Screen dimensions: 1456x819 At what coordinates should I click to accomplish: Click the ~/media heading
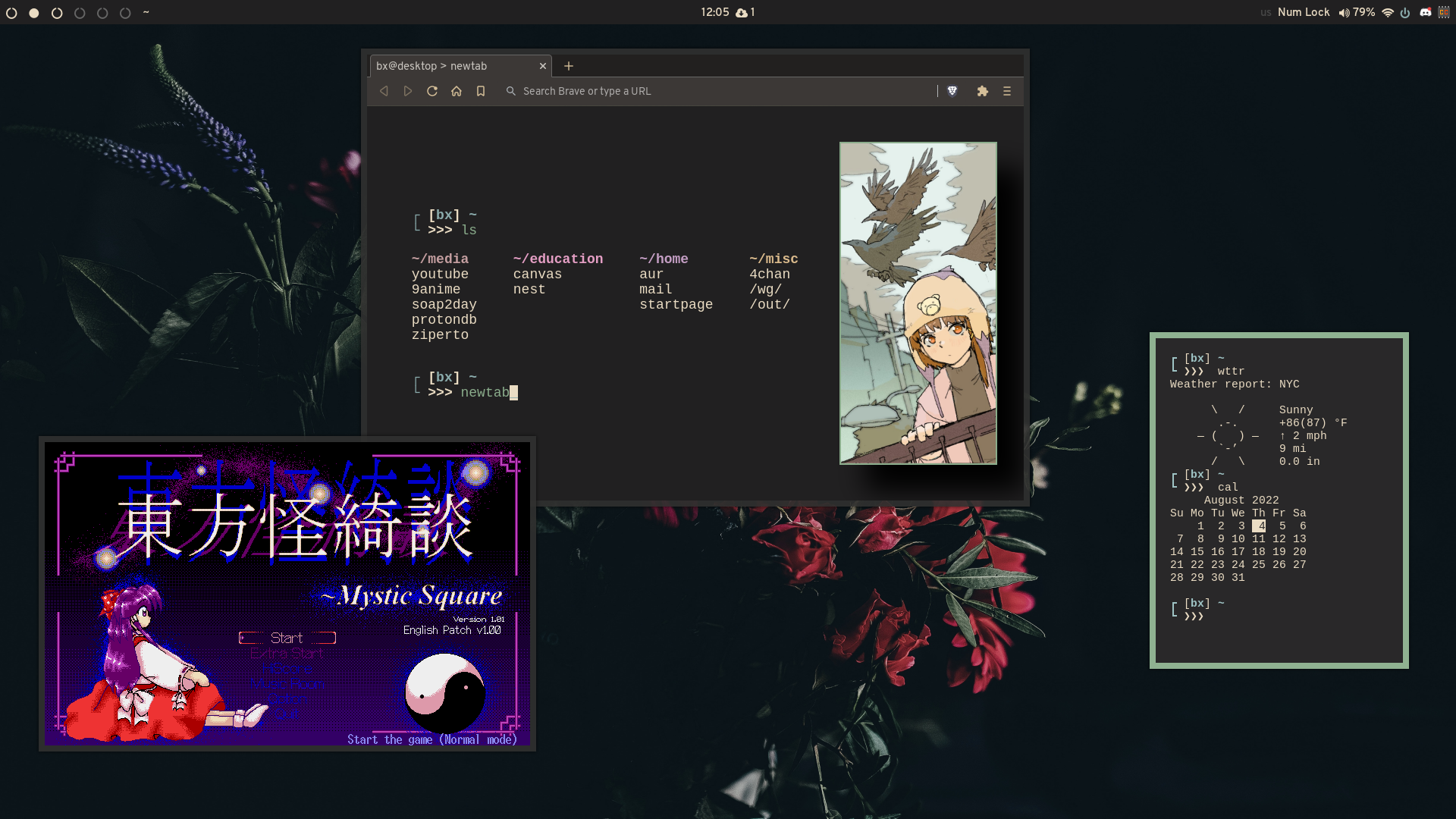click(440, 259)
